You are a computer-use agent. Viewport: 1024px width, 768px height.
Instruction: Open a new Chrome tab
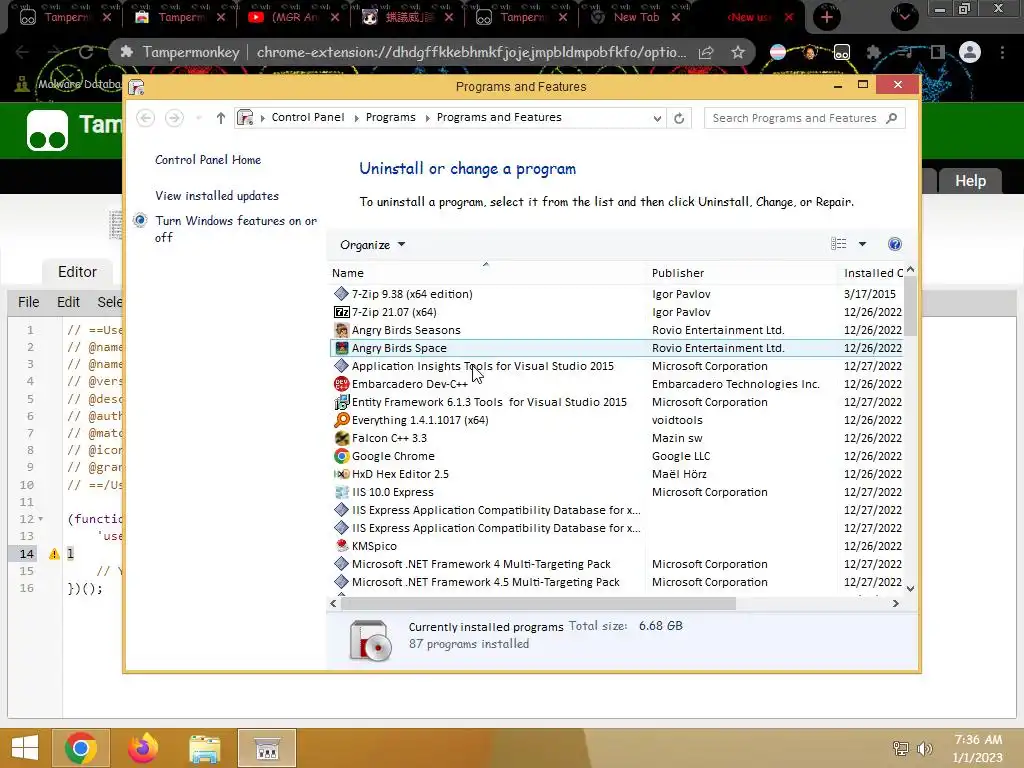[x=827, y=17]
